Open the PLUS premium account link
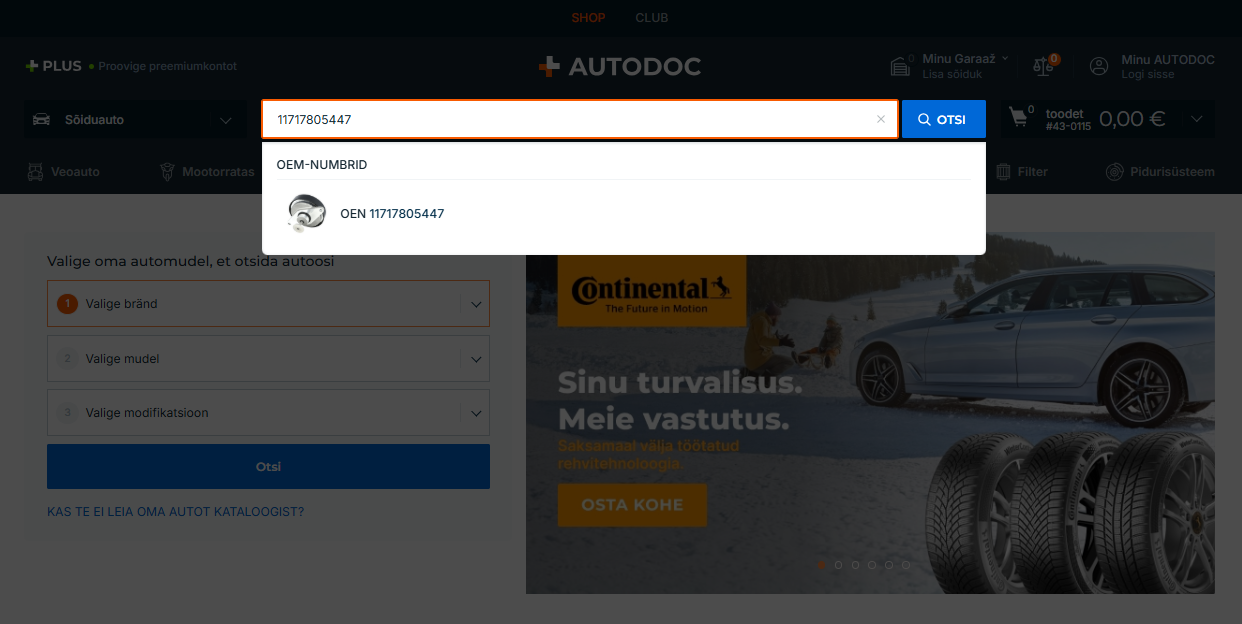The width and height of the screenshot is (1242, 624). (x=131, y=66)
